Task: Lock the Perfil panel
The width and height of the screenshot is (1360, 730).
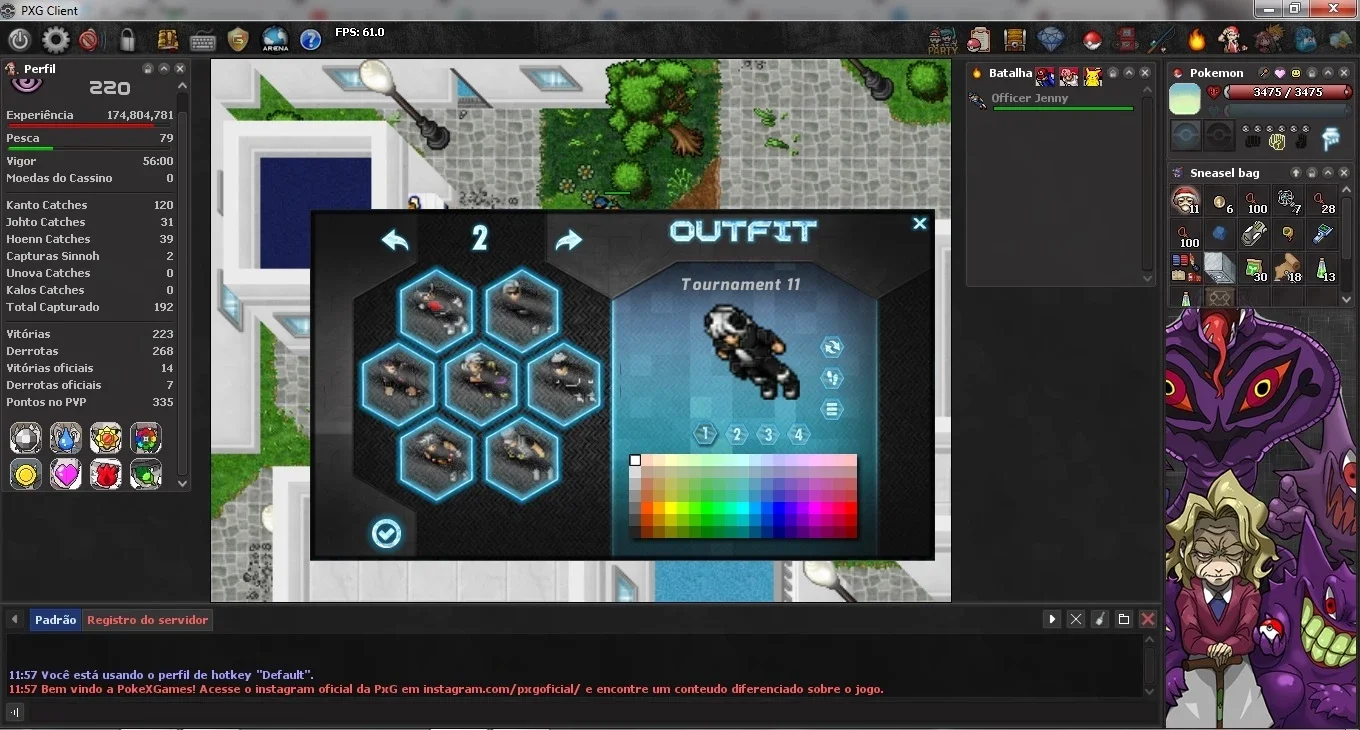Action: 148,69
